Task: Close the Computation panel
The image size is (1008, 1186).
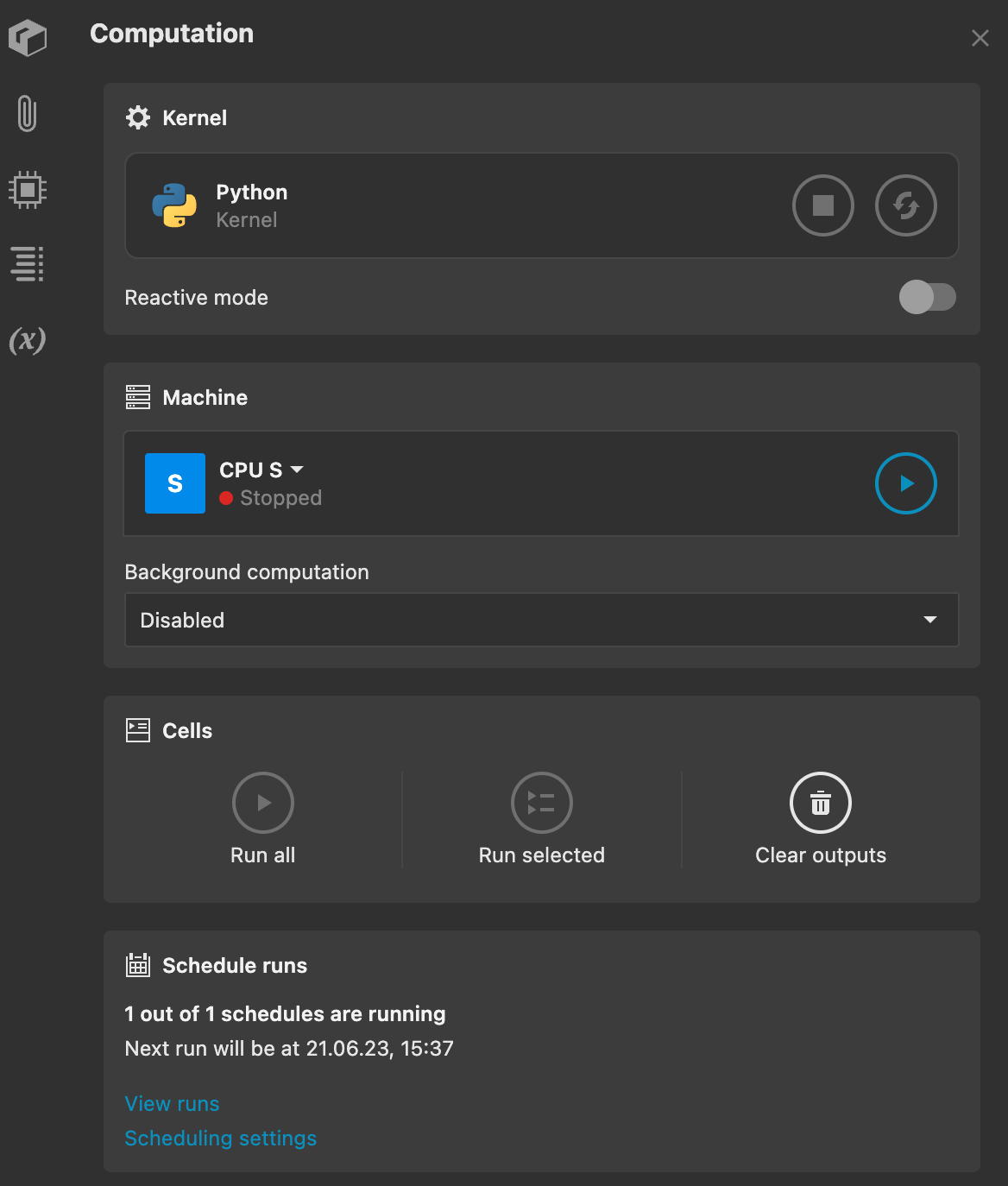Action: 980,38
